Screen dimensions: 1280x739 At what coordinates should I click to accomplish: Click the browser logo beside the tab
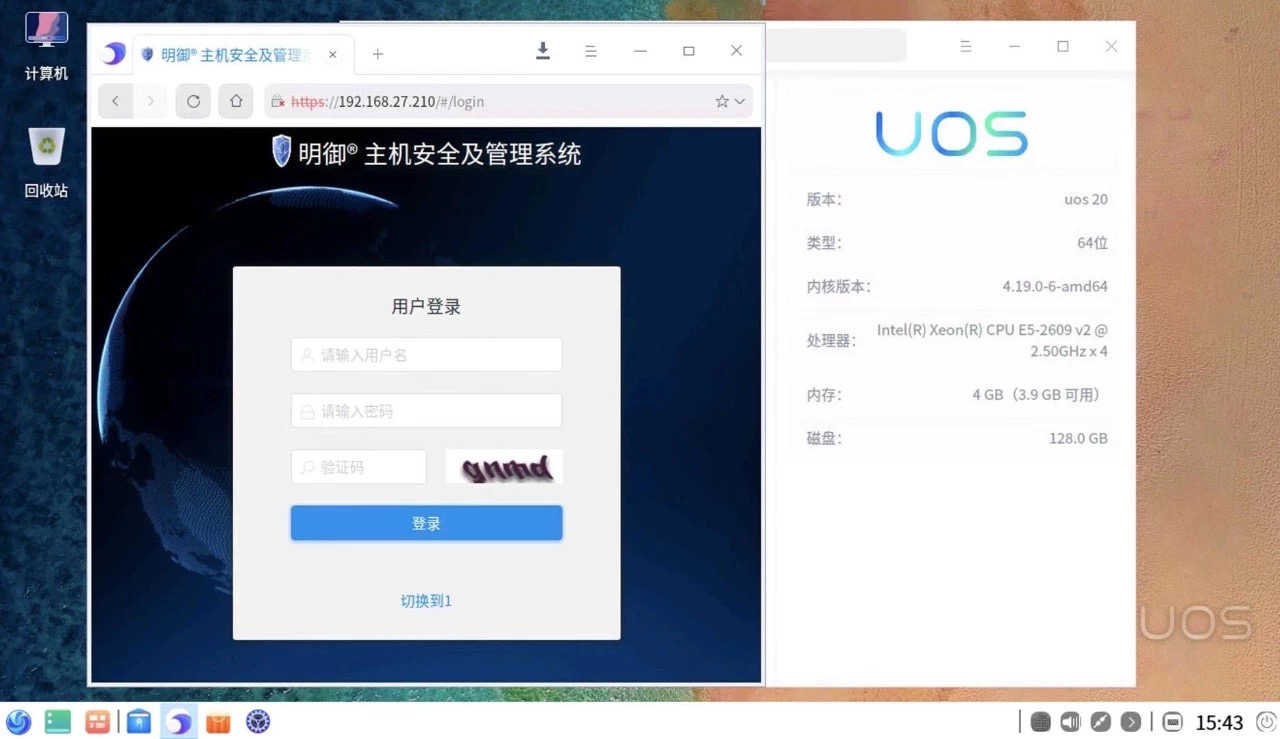[x=114, y=53]
